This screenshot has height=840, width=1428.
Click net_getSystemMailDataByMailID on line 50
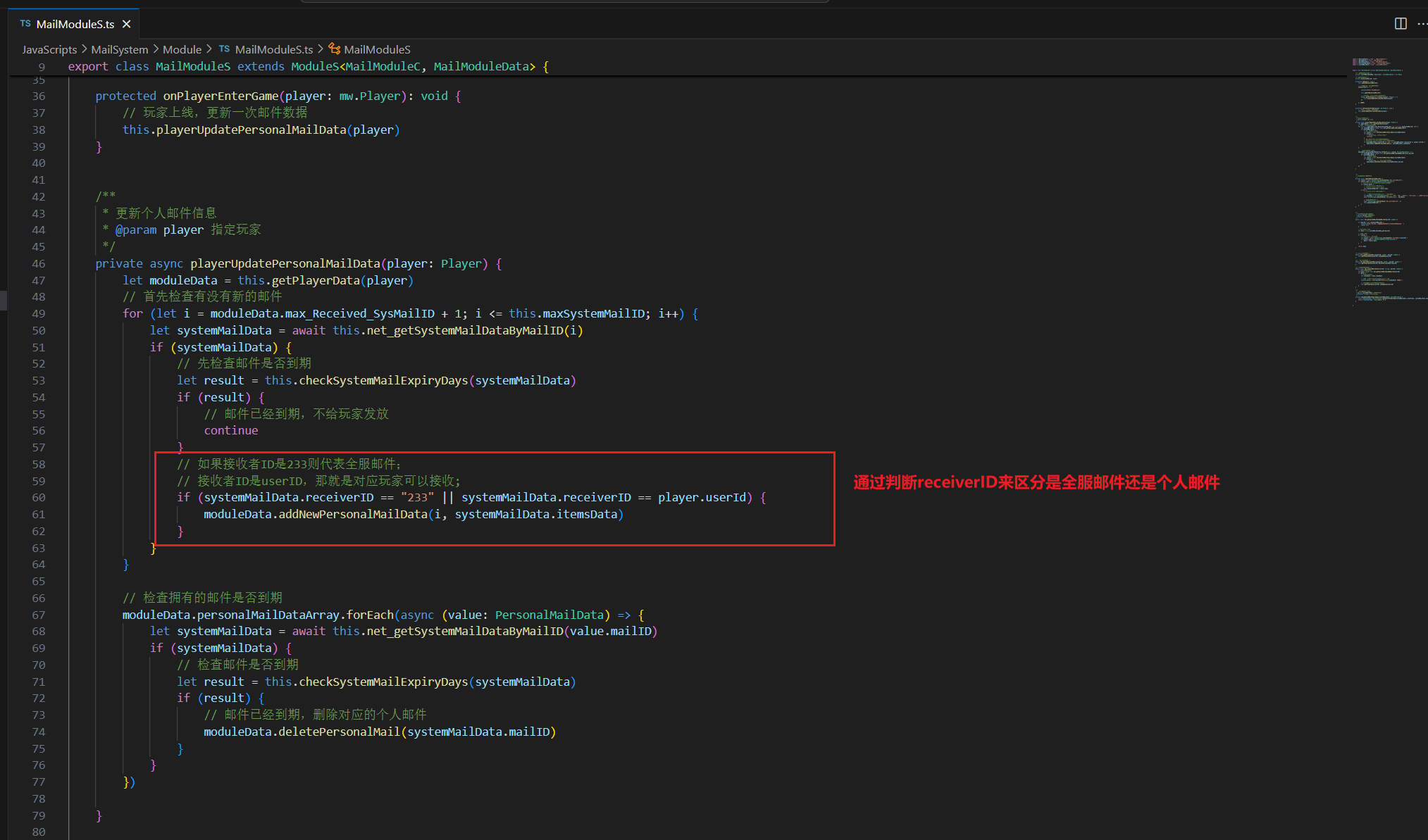465,330
